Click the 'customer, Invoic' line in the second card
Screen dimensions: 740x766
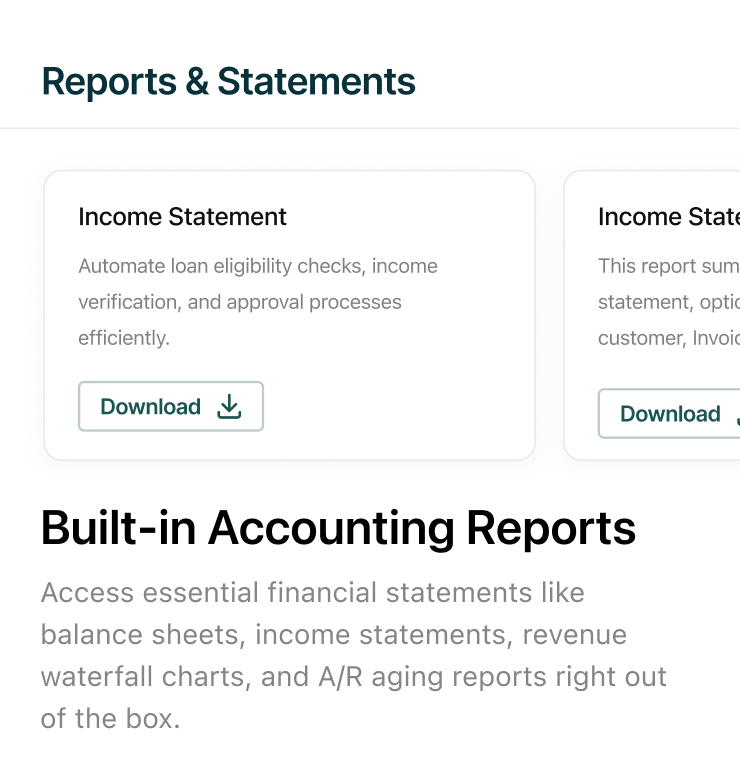coord(669,338)
